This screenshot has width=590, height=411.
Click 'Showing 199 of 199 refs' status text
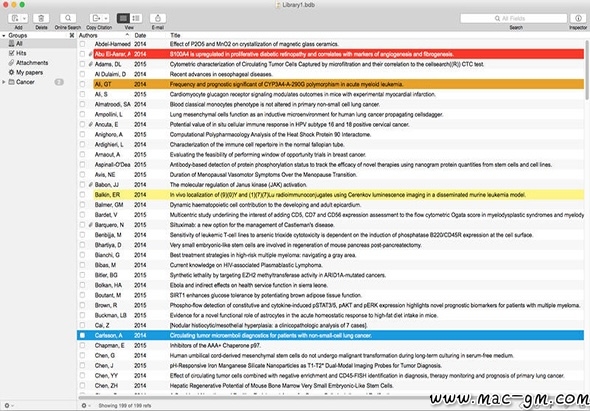pos(125,406)
